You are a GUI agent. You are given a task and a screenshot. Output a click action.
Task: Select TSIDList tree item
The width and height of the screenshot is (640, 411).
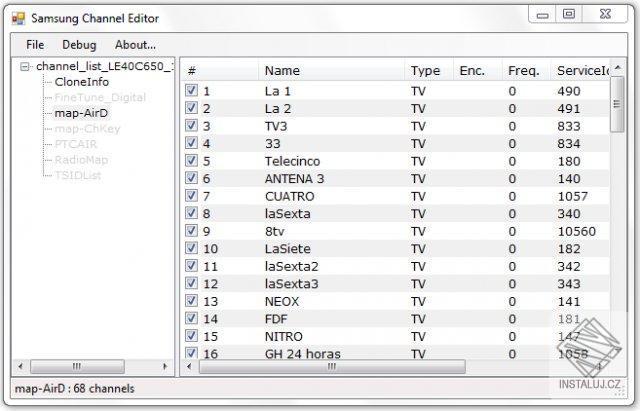pos(78,176)
